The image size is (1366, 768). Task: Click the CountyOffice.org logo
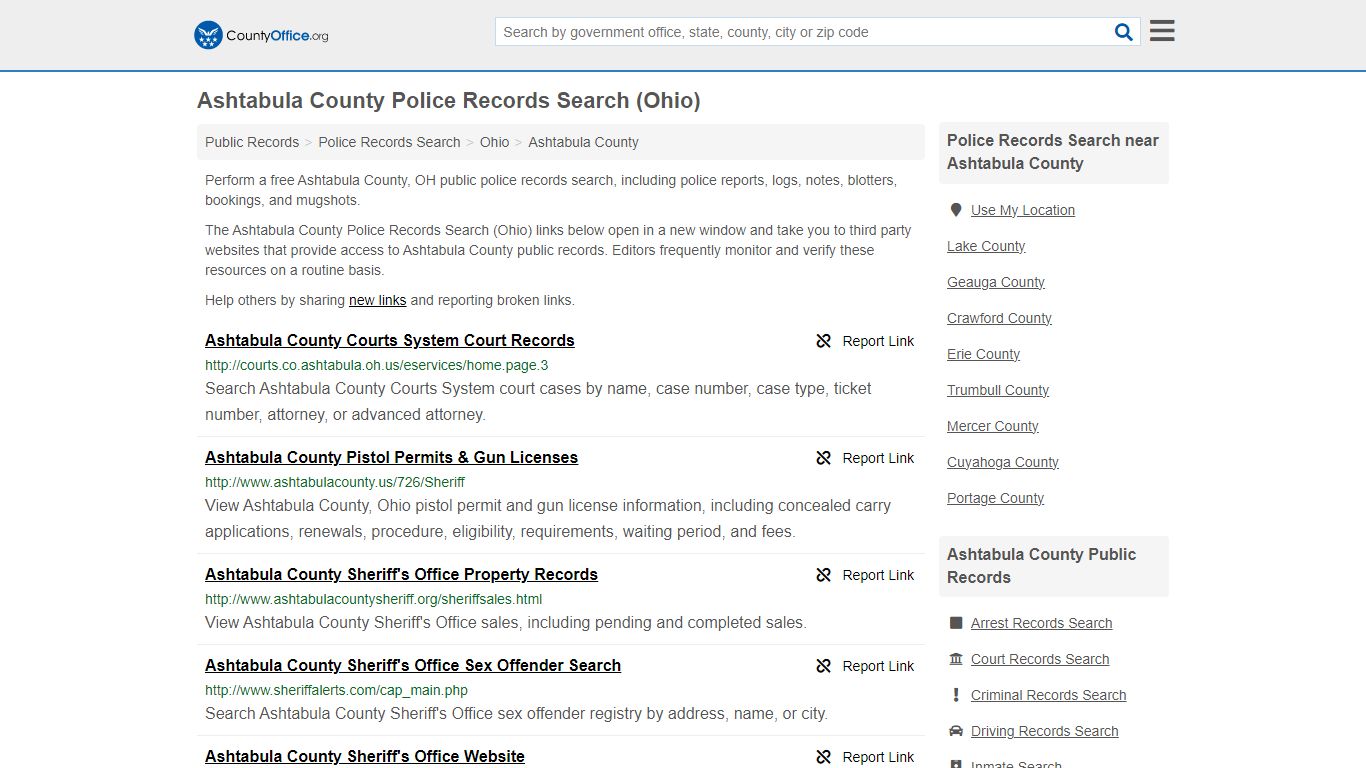coord(261,35)
